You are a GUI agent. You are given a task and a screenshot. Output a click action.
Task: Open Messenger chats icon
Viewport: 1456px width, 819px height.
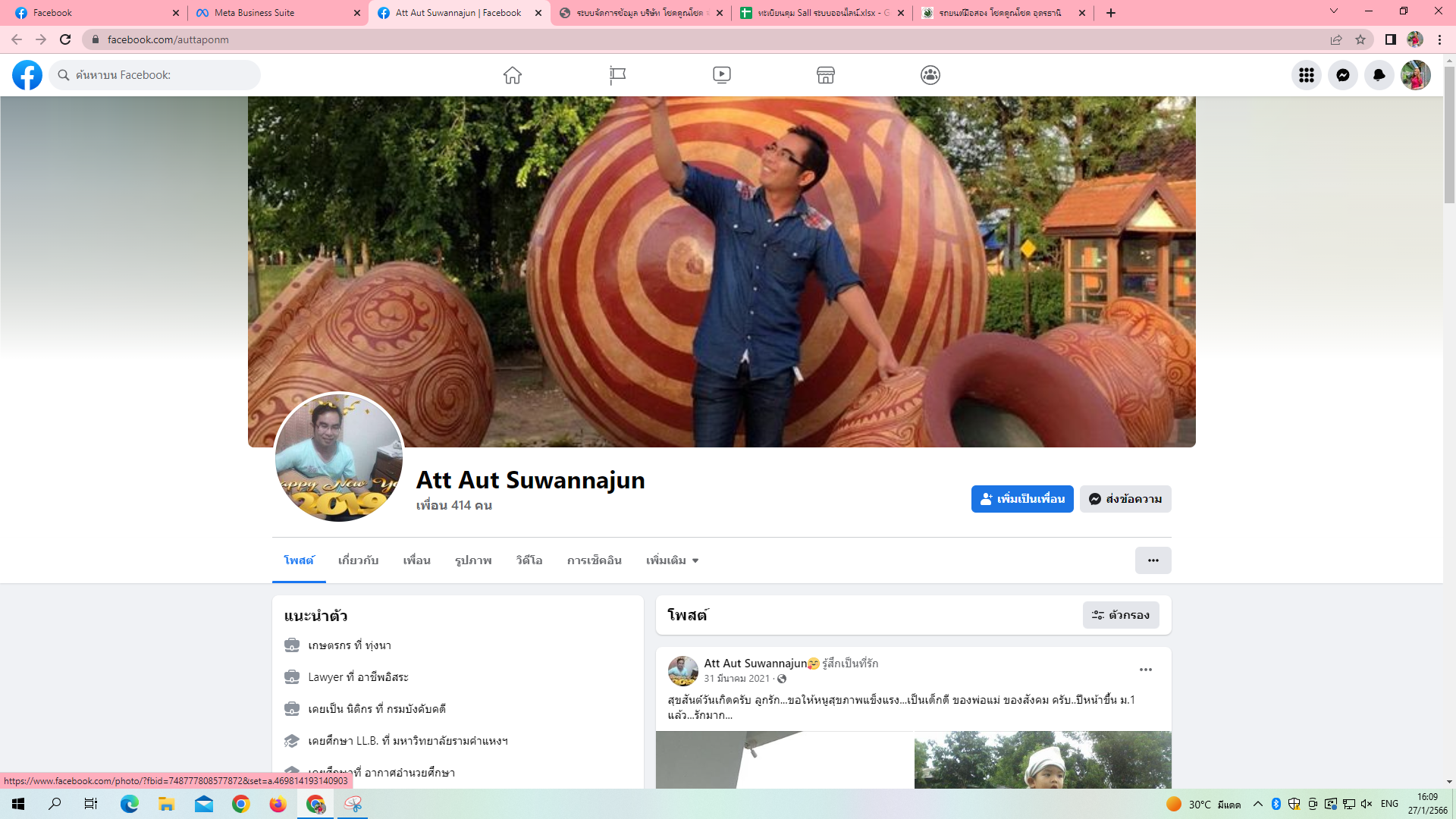(1343, 75)
